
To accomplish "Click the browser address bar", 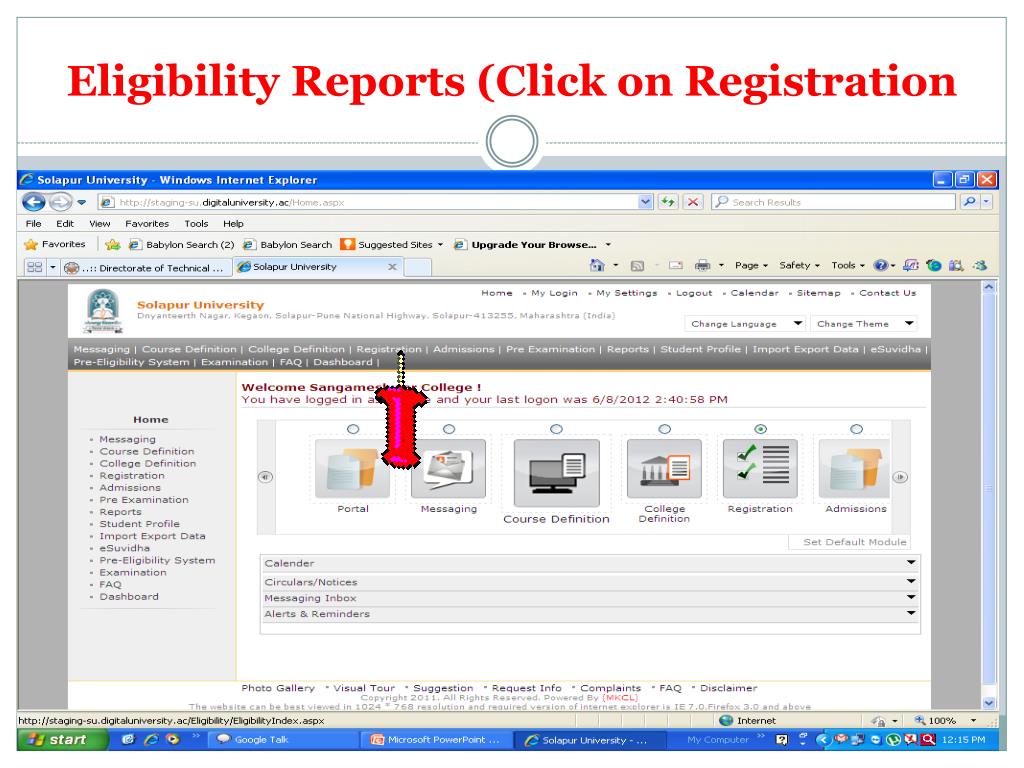I will coord(369,202).
